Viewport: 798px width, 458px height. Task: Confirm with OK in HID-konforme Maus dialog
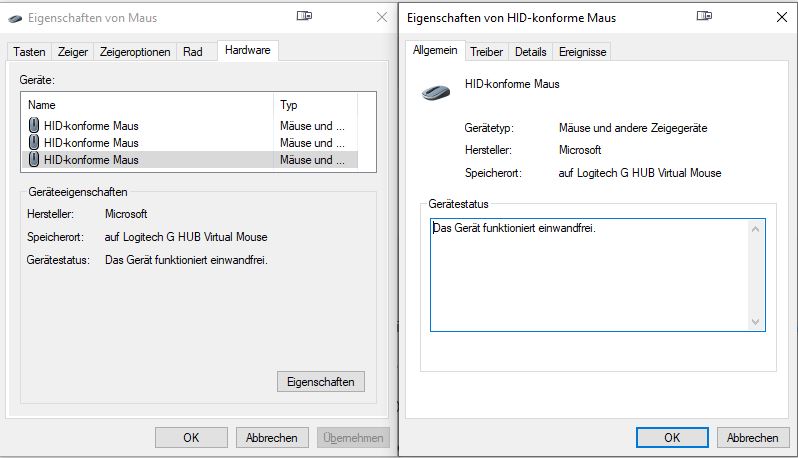pyautogui.click(x=672, y=438)
